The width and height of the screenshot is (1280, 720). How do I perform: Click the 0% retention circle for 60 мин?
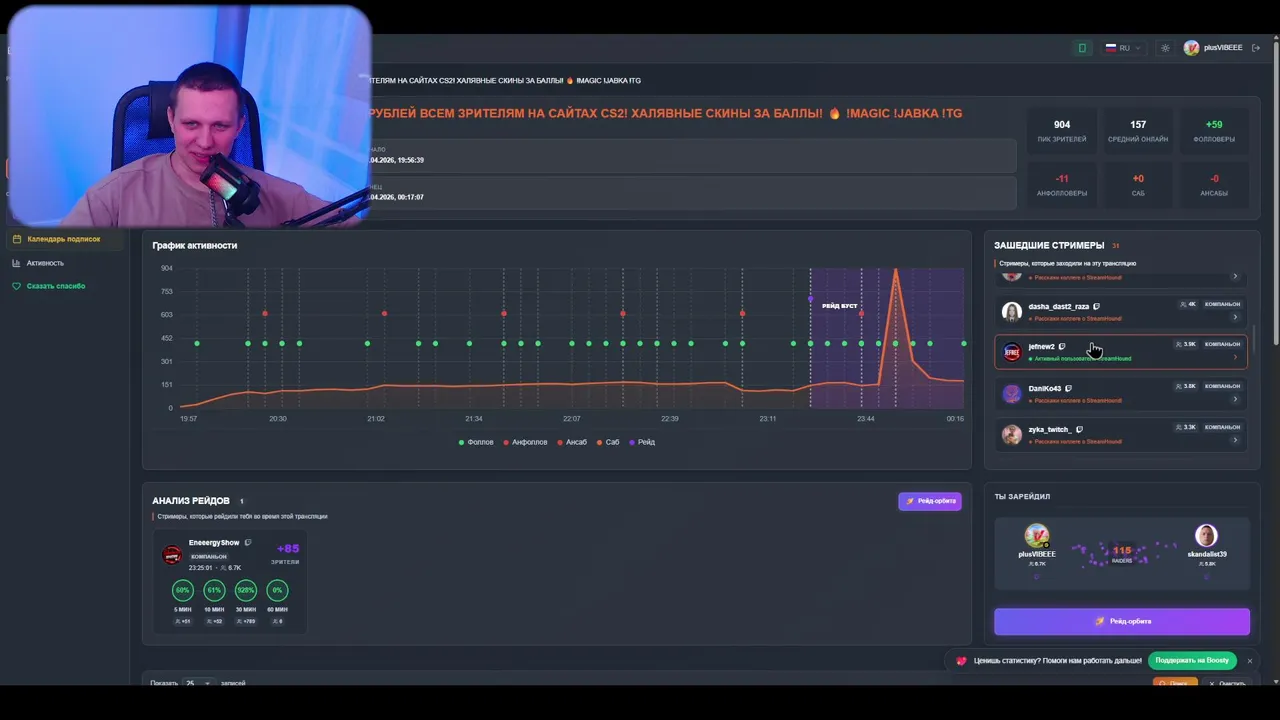277,590
